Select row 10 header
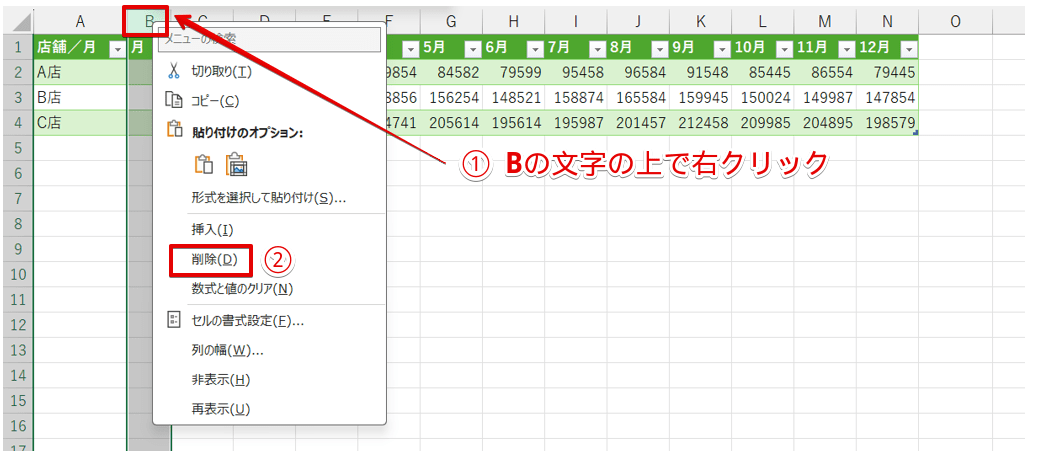 click(x=17, y=274)
